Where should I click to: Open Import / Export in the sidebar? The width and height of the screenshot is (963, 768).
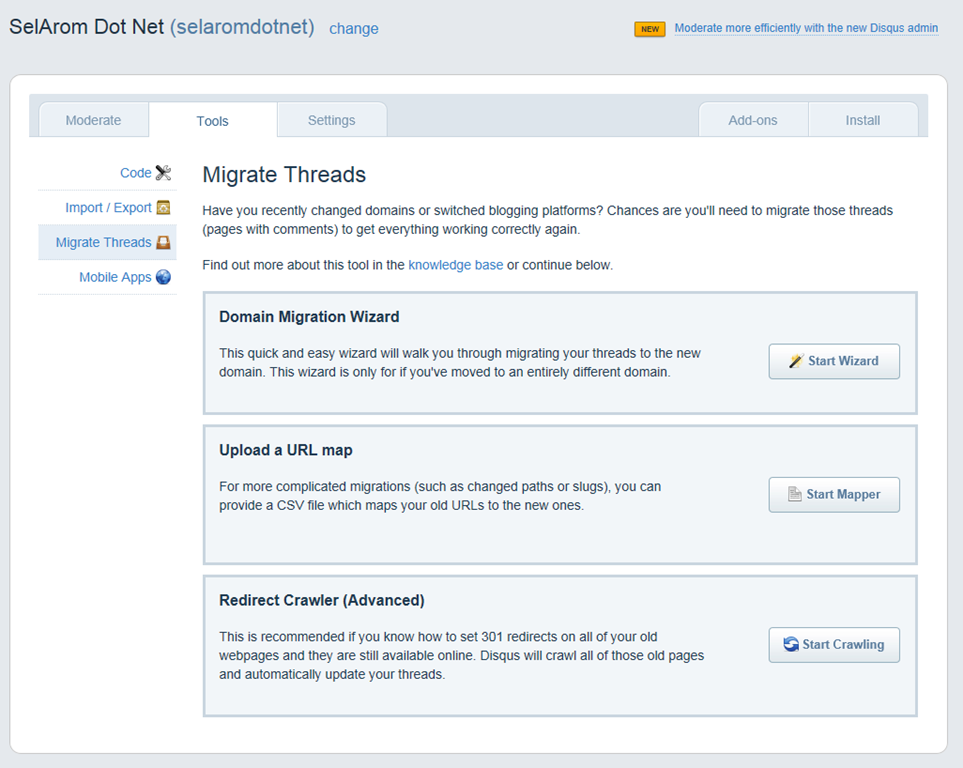tap(108, 208)
